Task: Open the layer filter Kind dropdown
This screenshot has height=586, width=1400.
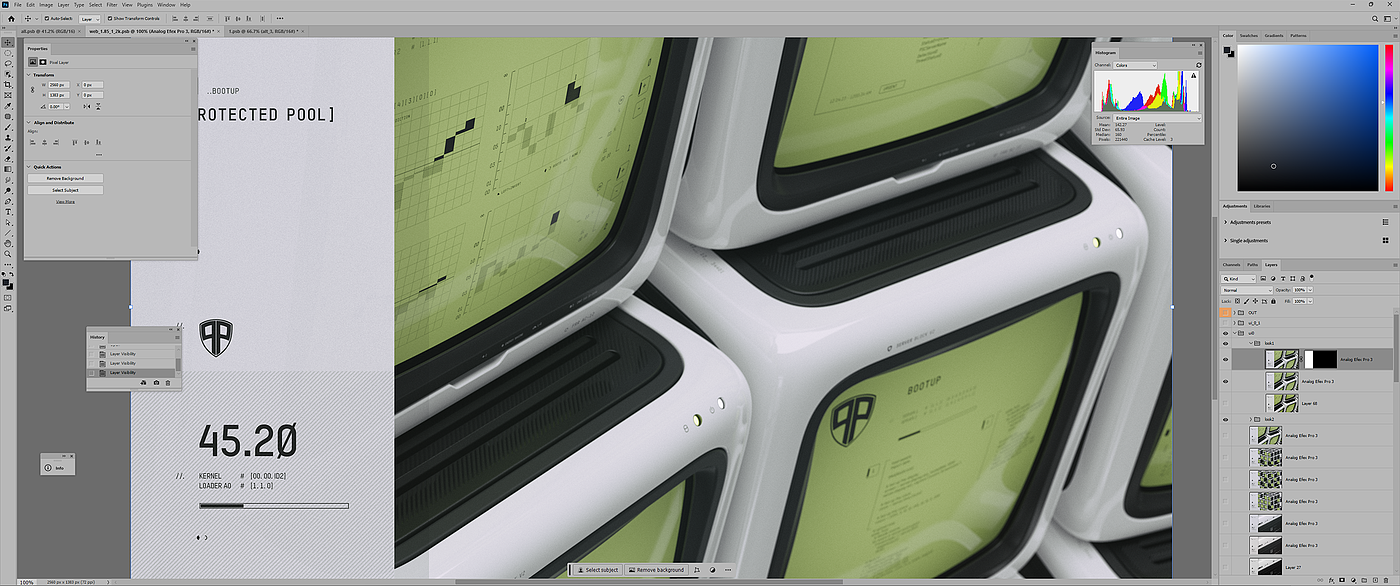Action: pyautogui.click(x=1239, y=279)
